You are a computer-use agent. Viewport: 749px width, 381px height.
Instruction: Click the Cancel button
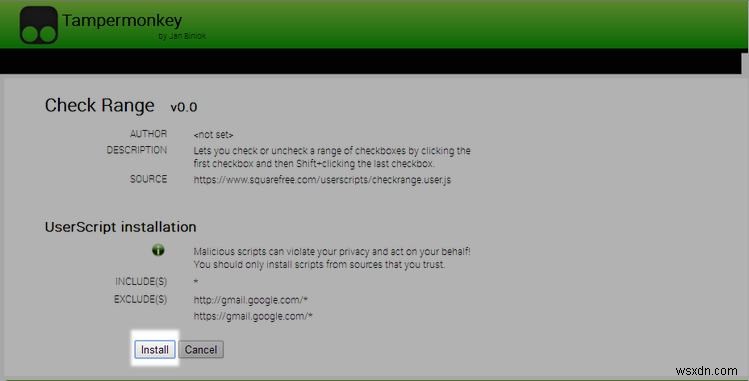201,349
